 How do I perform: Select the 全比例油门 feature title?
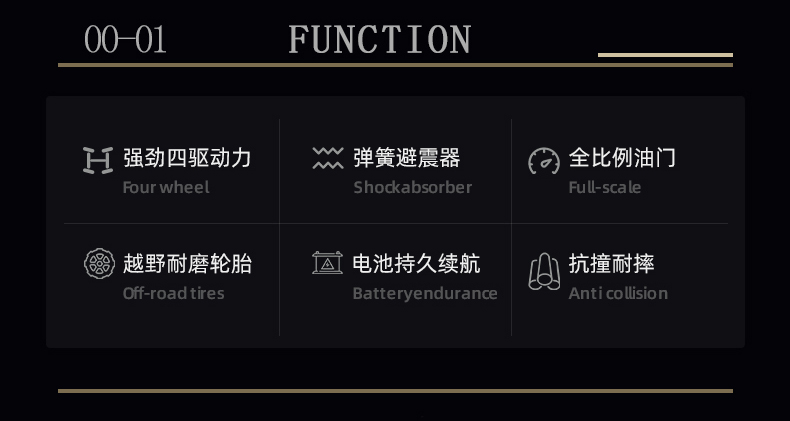(x=622, y=158)
